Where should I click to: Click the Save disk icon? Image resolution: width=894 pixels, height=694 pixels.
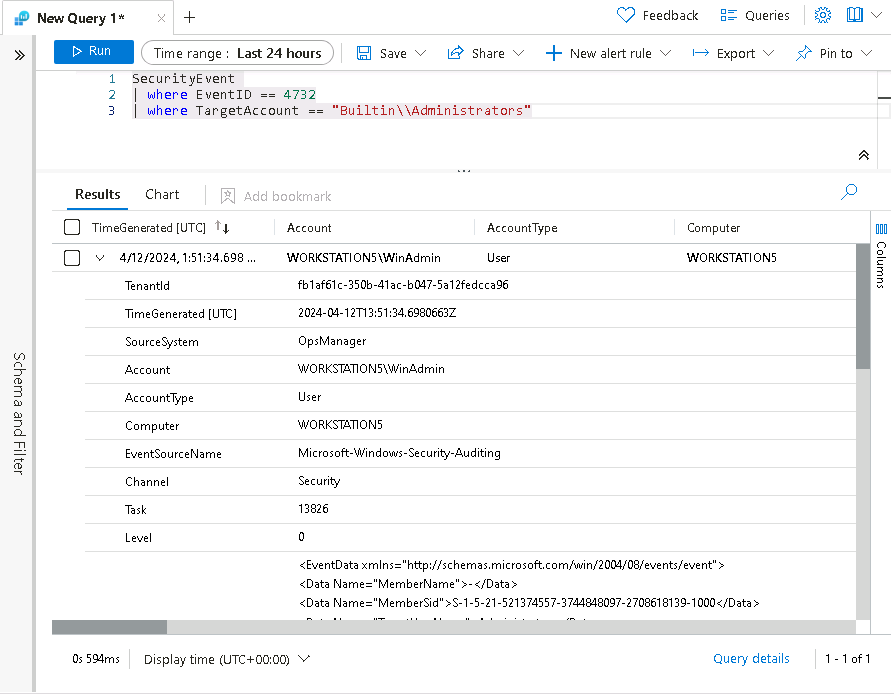pos(364,53)
